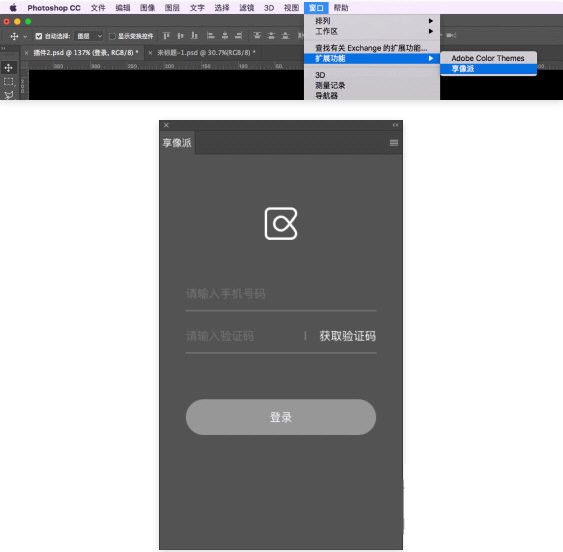Open the 享像派 panel flyout menu icon
The height and width of the screenshot is (552, 563).
(x=394, y=143)
